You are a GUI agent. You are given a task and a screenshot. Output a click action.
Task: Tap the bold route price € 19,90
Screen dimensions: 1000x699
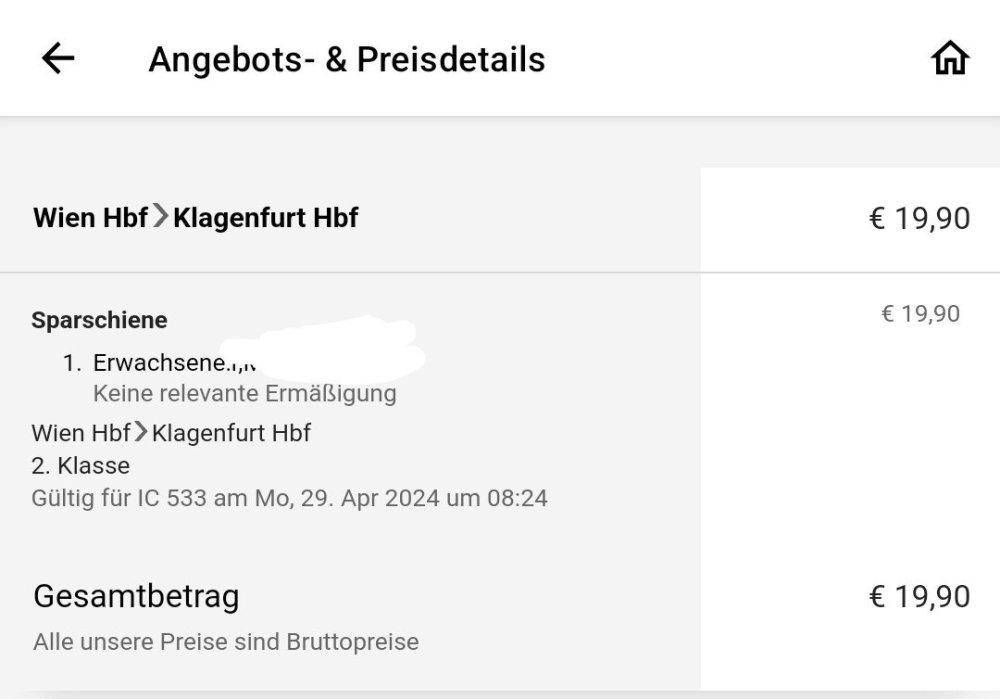click(x=919, y=218)
